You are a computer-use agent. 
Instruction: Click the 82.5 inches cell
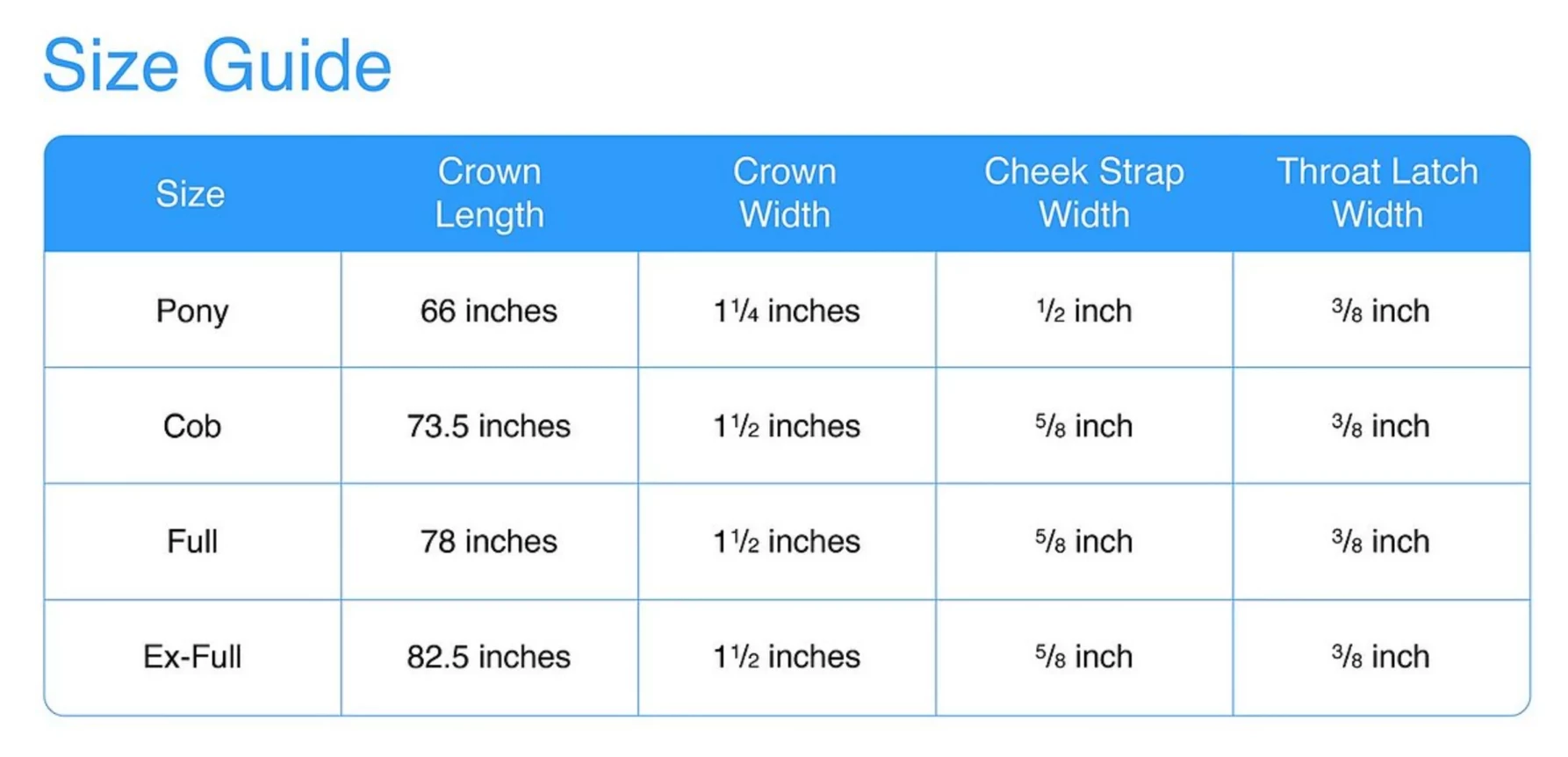pyautogui.click(x=489, y=657)
